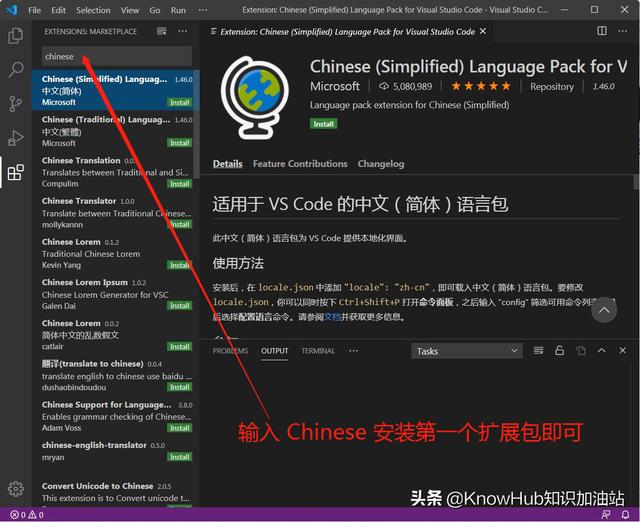
Task: Expand hidden menus with title bar ellipsis
Action: click(x=202, y=10)
